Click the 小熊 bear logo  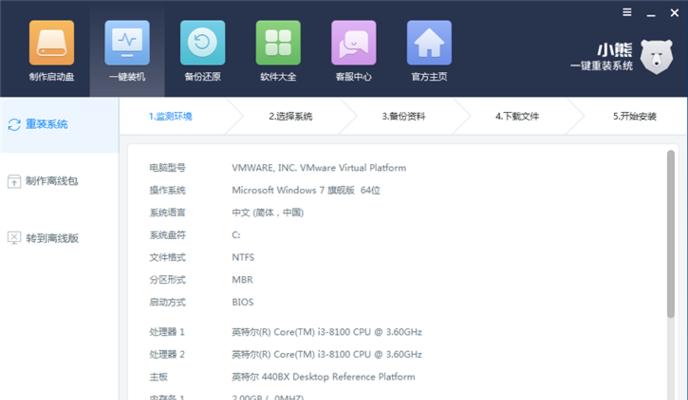point(656,57)
